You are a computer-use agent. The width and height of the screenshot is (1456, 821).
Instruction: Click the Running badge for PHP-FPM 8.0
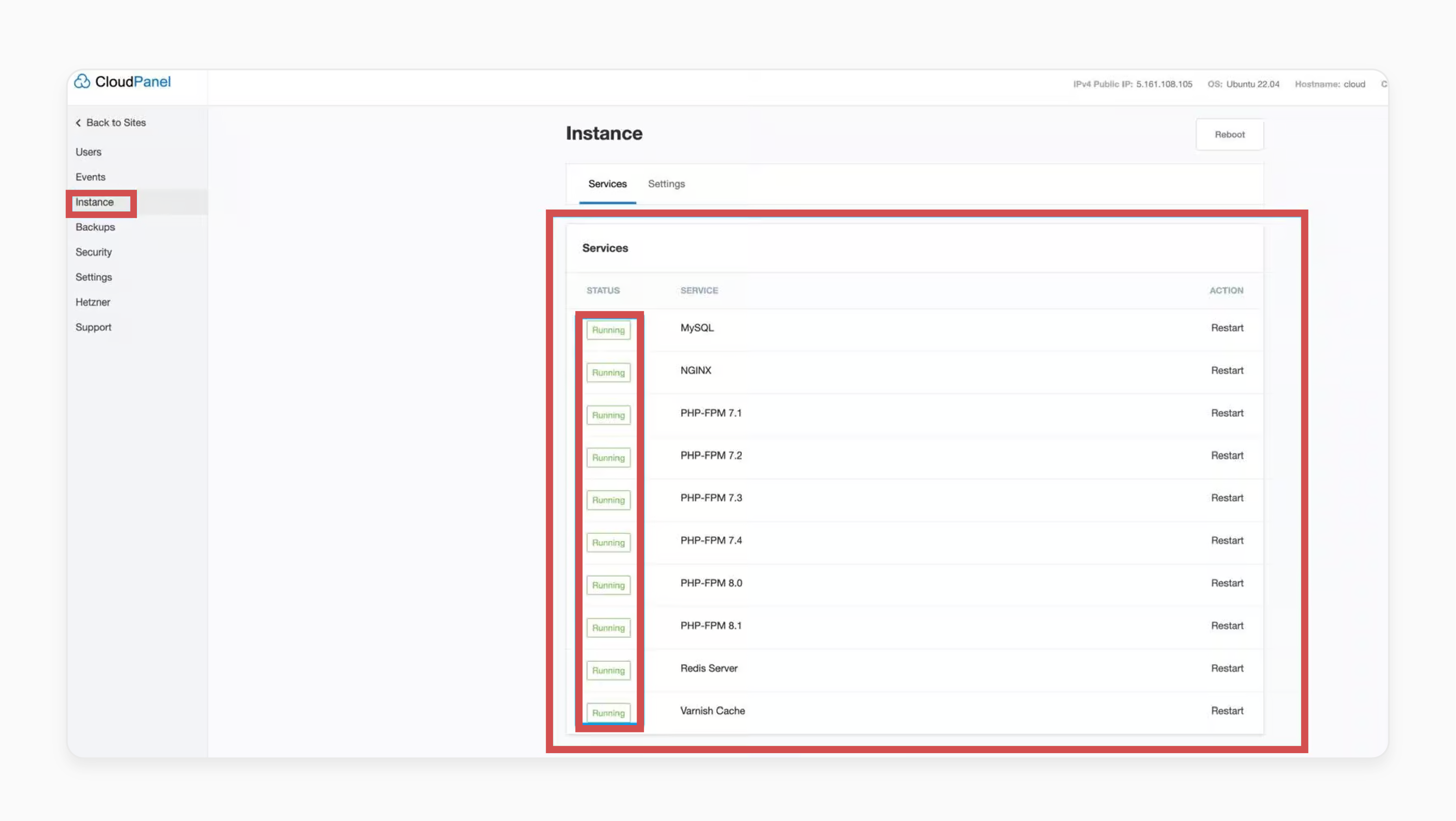[x=608, y=585]
